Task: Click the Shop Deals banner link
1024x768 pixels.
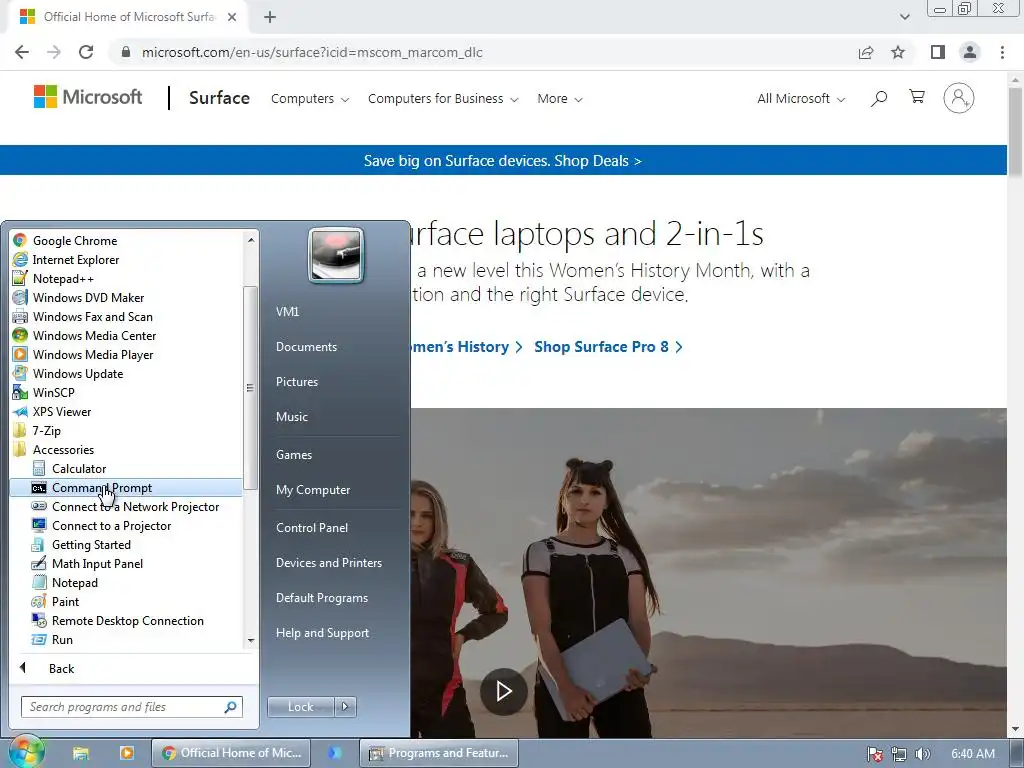Action: [502, 161]
